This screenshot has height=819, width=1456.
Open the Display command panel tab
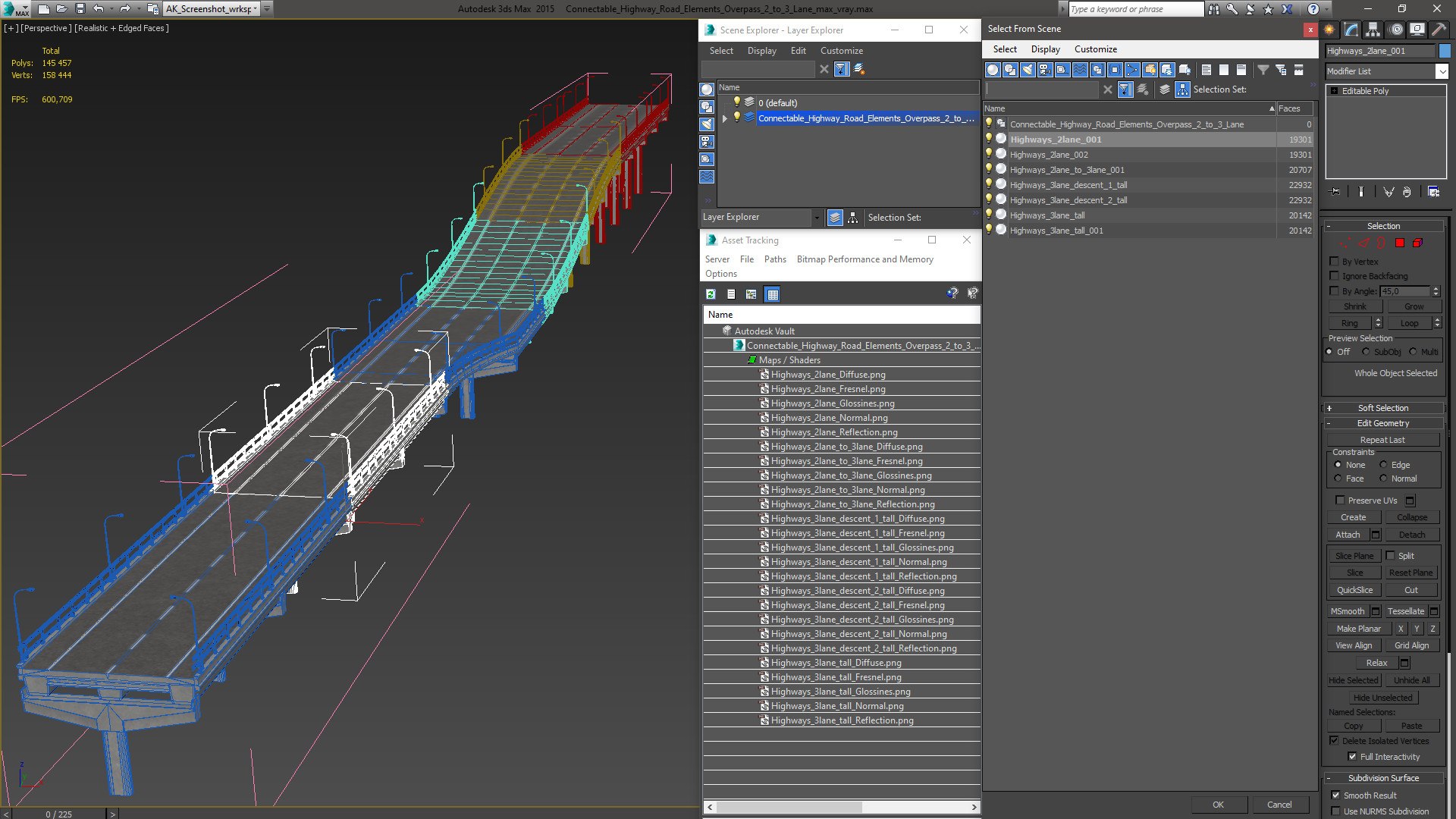pyautogui.click(x=1417, y=30)
